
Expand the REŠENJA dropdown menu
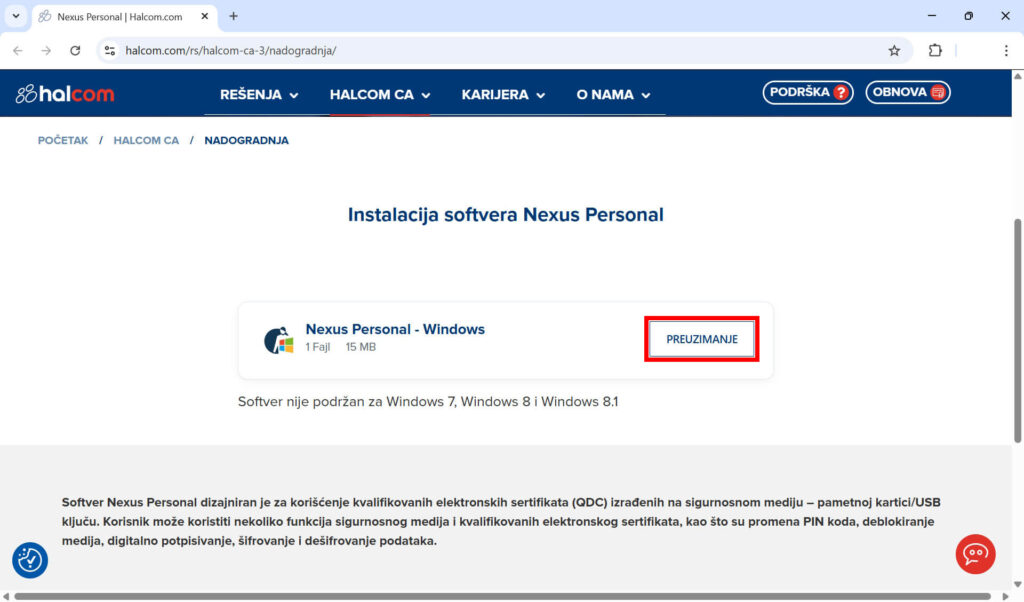coord(259,95)
